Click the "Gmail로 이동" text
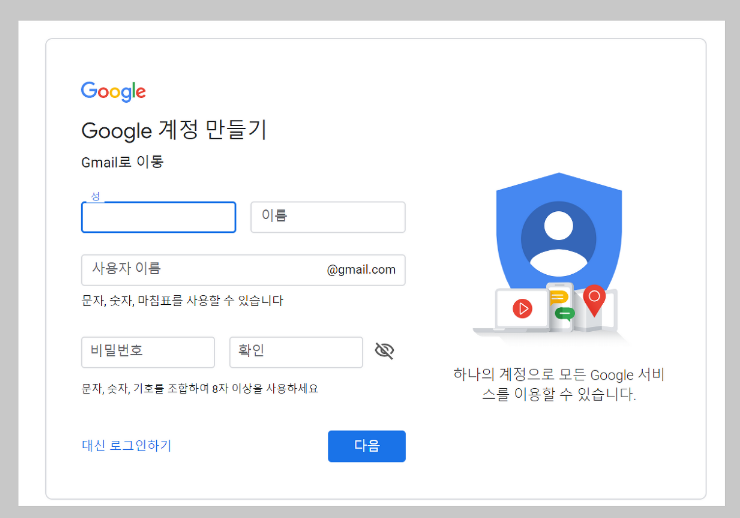This screenshot has height=518, width=740. (122, 162)
